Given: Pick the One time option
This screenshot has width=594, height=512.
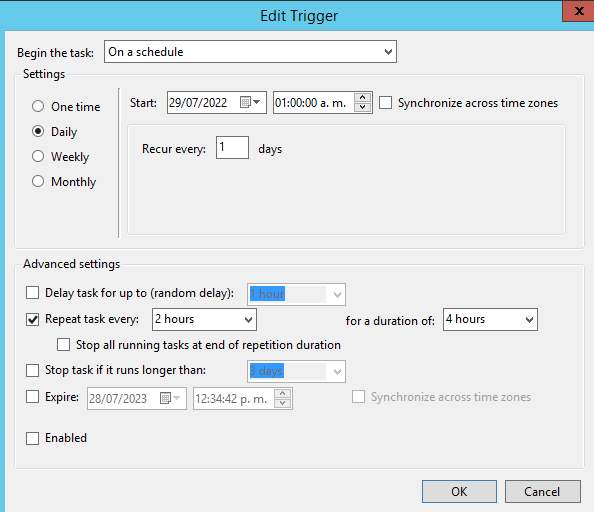Looking at the screenshot, I should [x=38, y=106].
